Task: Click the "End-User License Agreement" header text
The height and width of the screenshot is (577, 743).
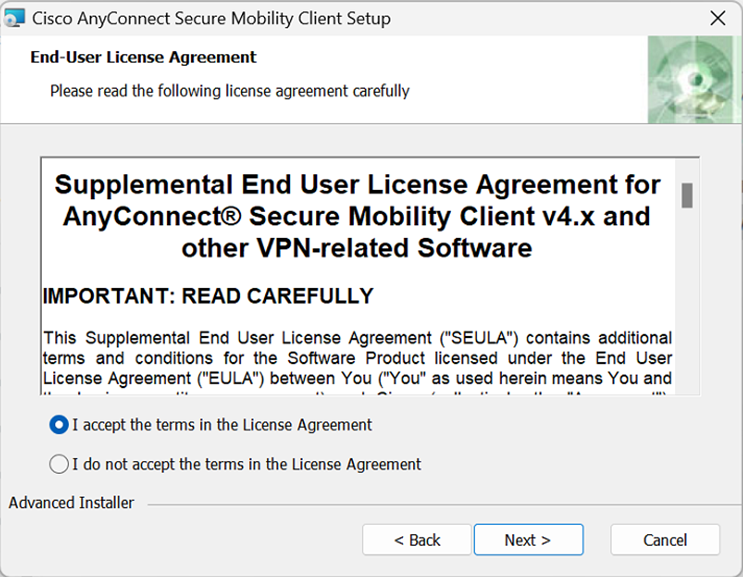Action: pyautogui.click(x=143, y=57)
